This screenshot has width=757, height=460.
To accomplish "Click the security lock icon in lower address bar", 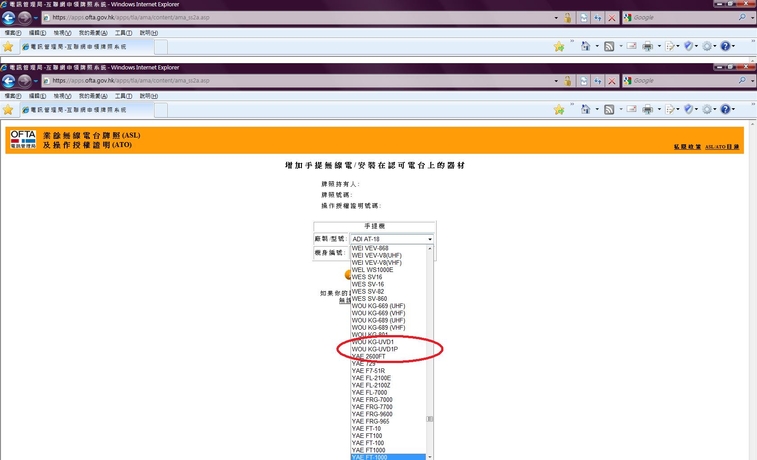I will pyautogui.click(x=567, y=80).
